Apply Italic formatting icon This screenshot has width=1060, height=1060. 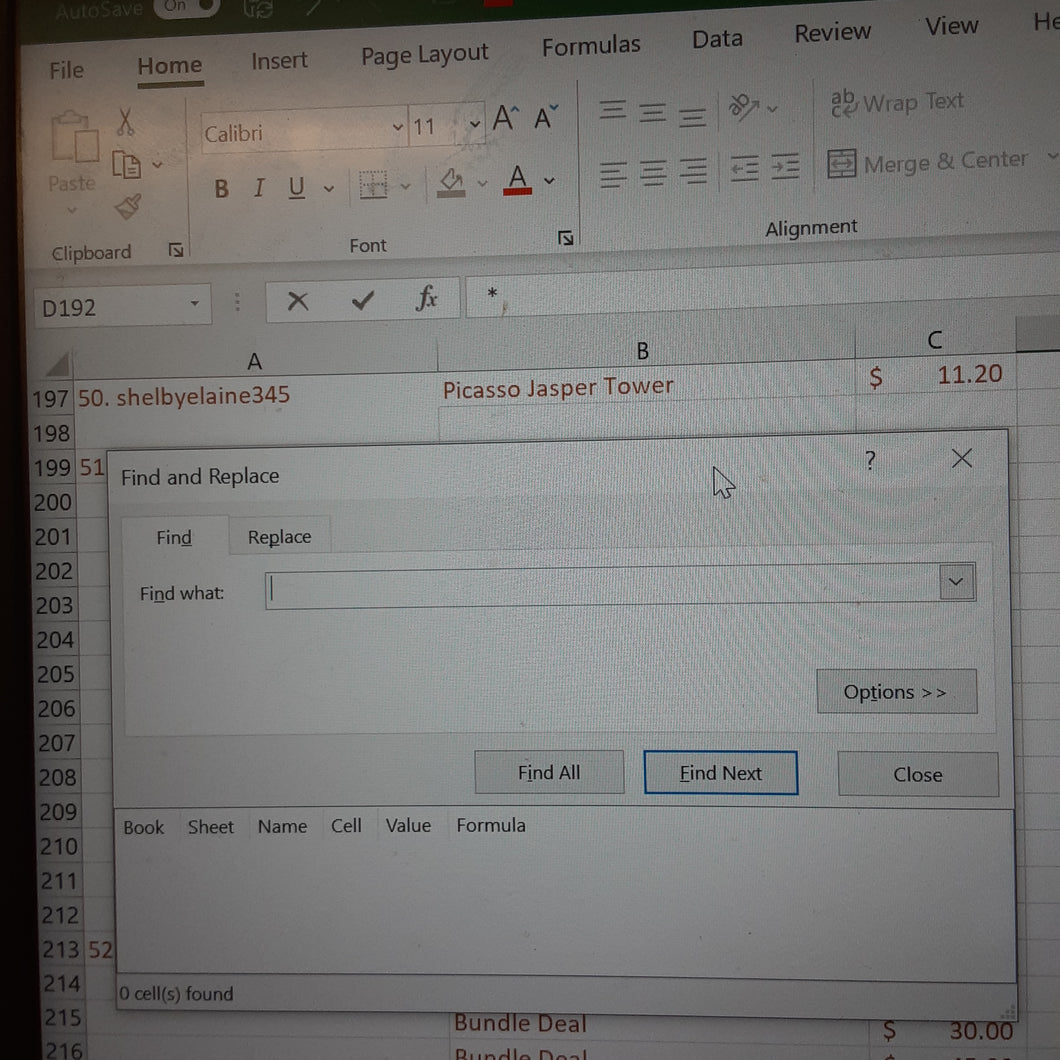tap(259, 187)
